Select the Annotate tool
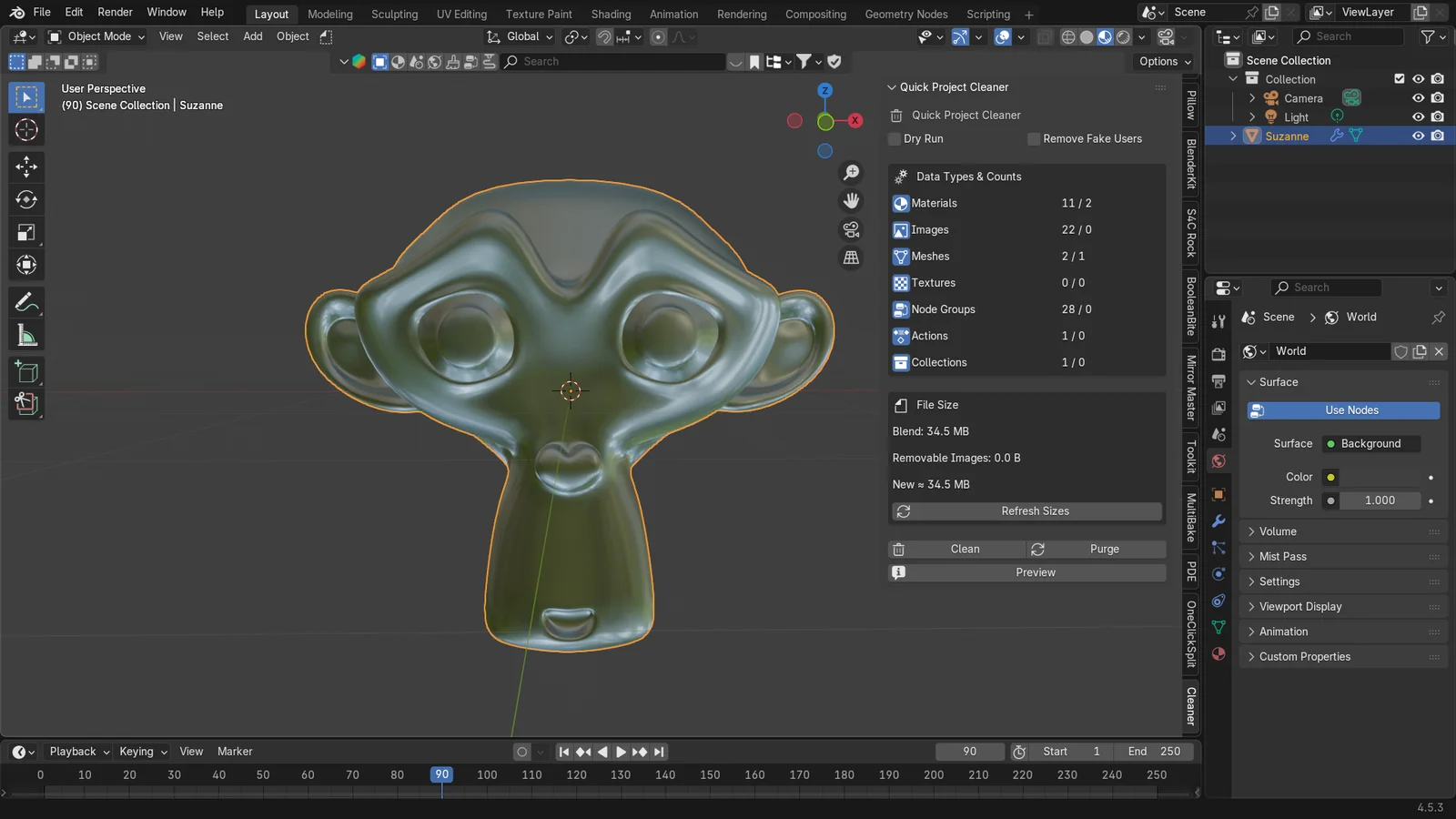Screen dimensions: 1456x819 (26, 300)
